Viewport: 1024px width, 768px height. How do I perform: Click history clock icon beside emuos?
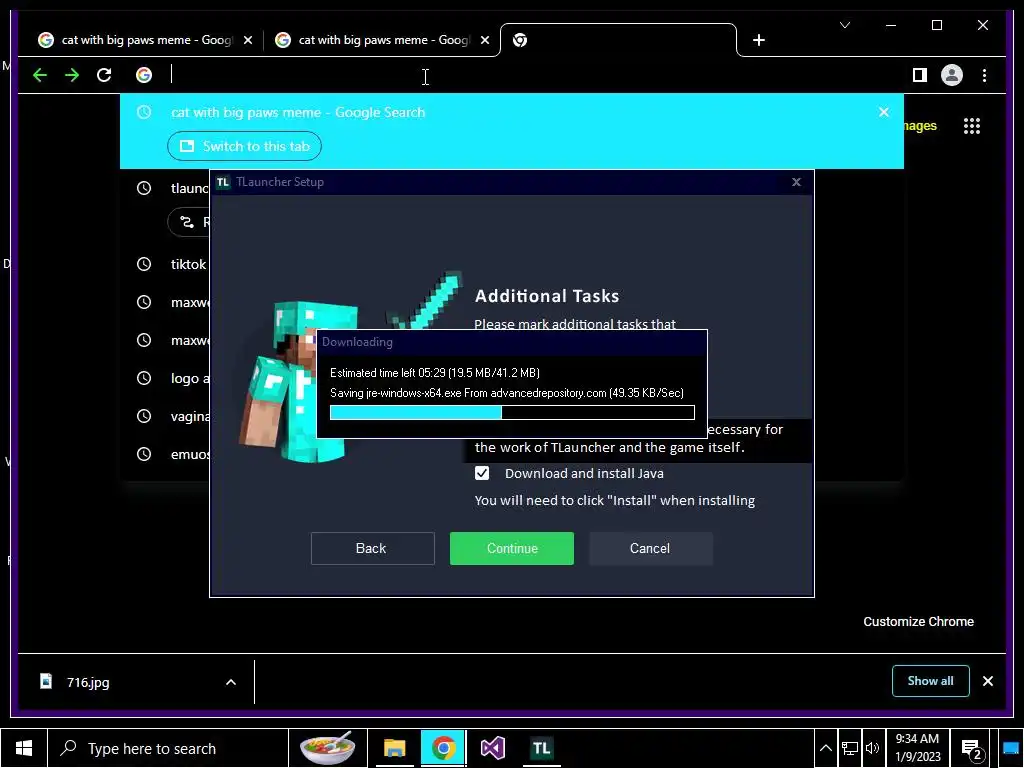[144, 454]
